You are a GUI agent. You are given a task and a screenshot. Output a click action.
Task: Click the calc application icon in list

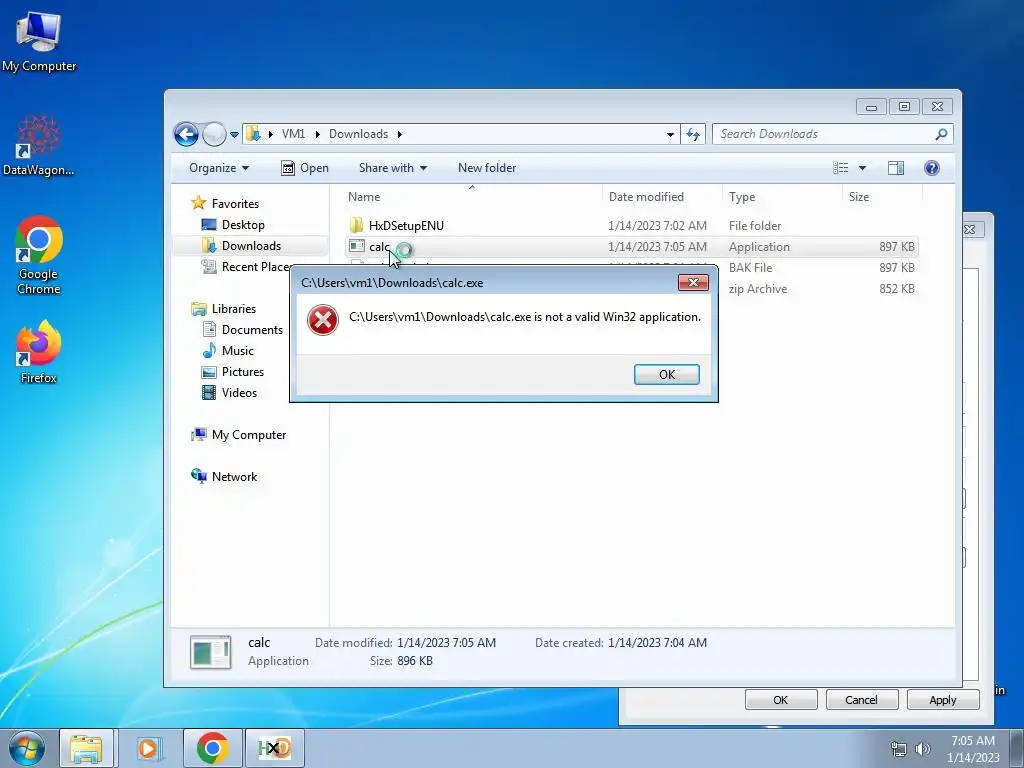[x=357, y=246]
